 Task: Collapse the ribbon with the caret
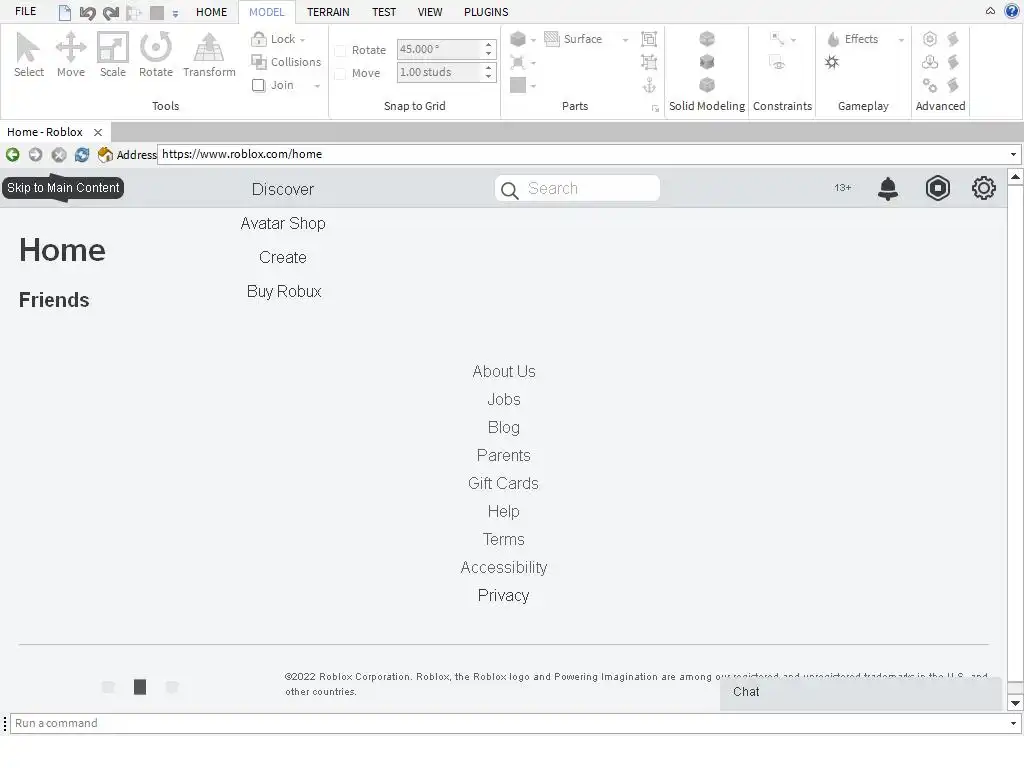pyautogui.click(x=991, y=11)
